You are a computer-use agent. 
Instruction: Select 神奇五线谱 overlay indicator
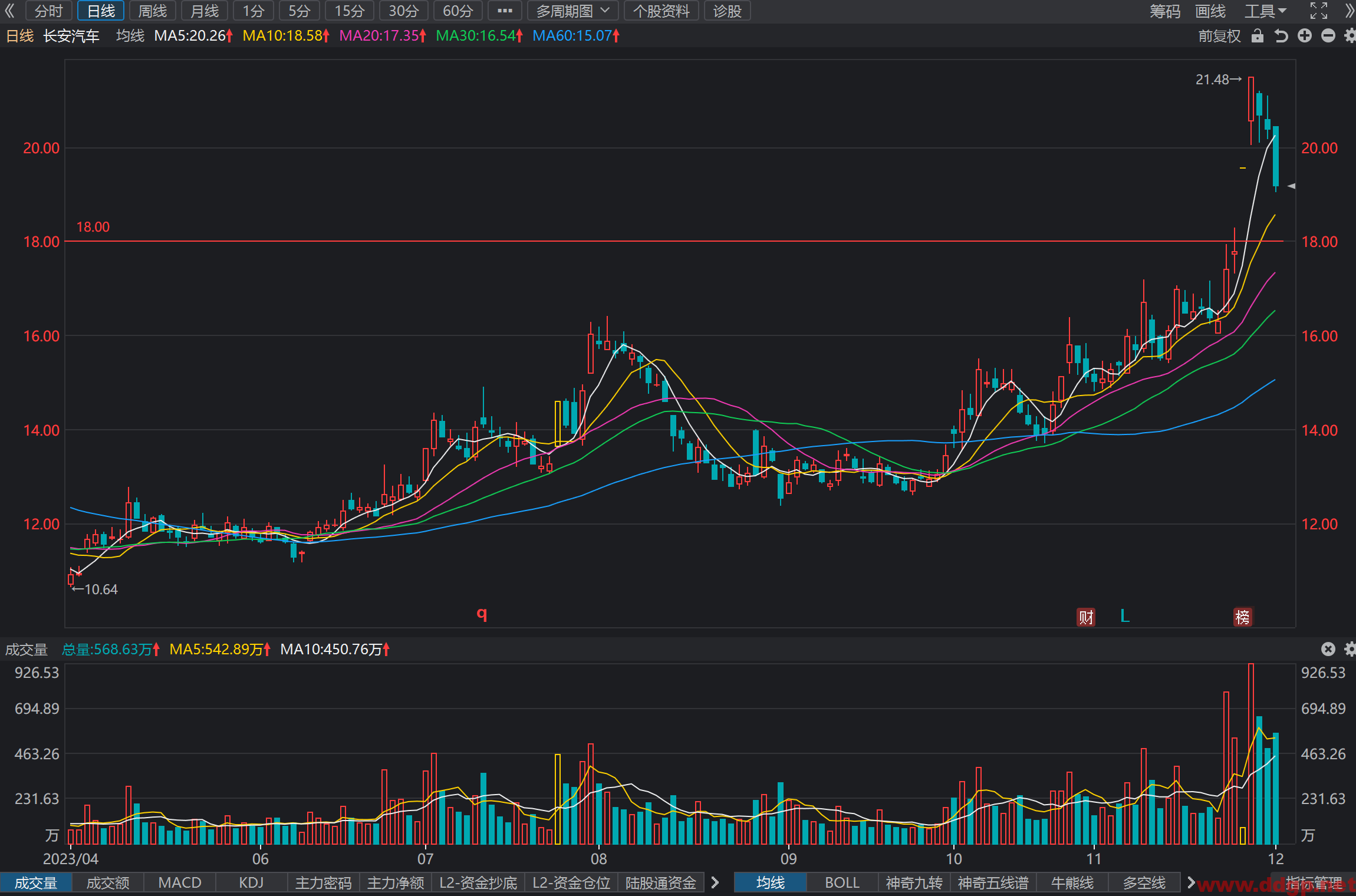pos(993,882)
